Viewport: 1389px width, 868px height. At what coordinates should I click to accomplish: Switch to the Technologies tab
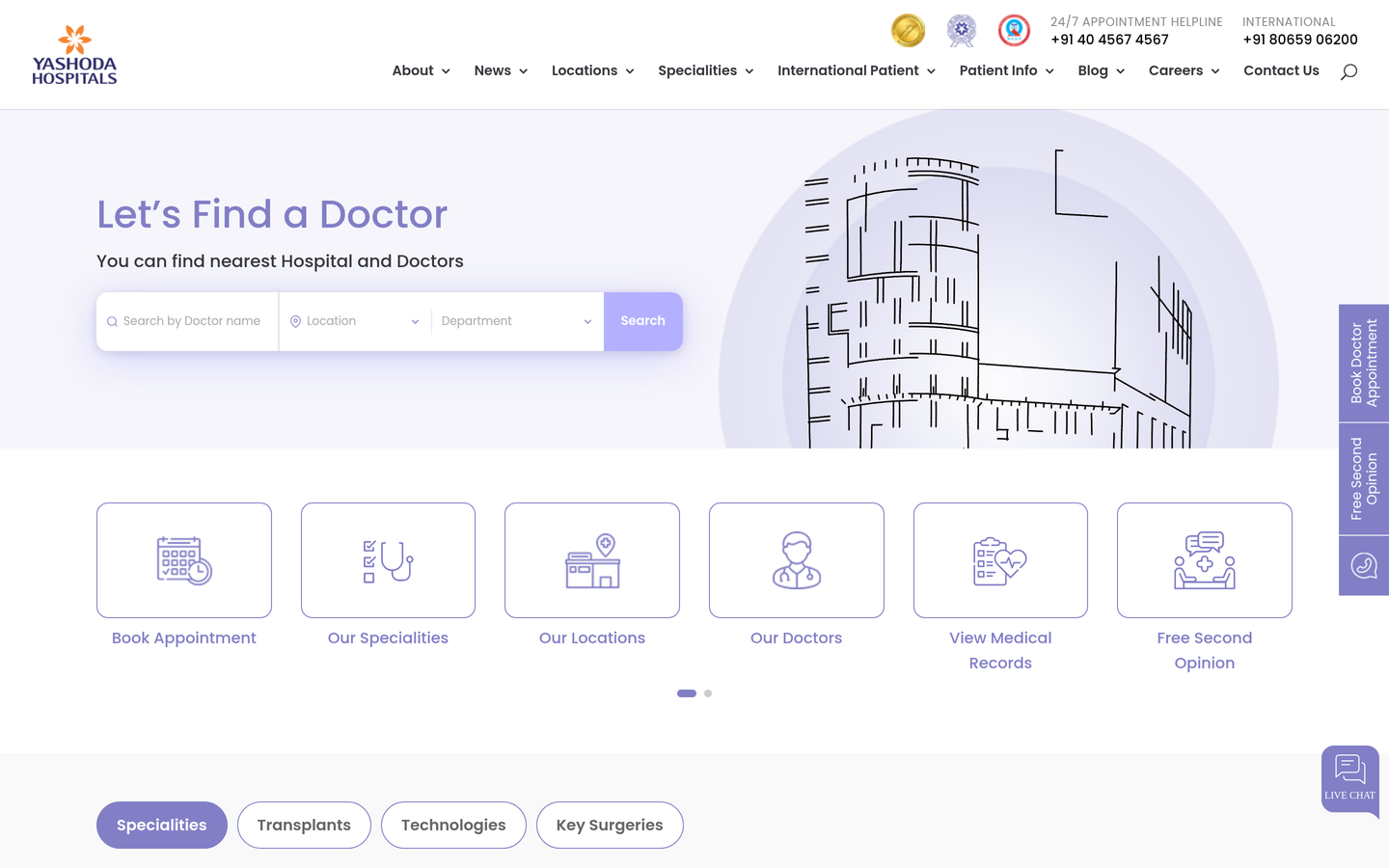click(453, 826)
